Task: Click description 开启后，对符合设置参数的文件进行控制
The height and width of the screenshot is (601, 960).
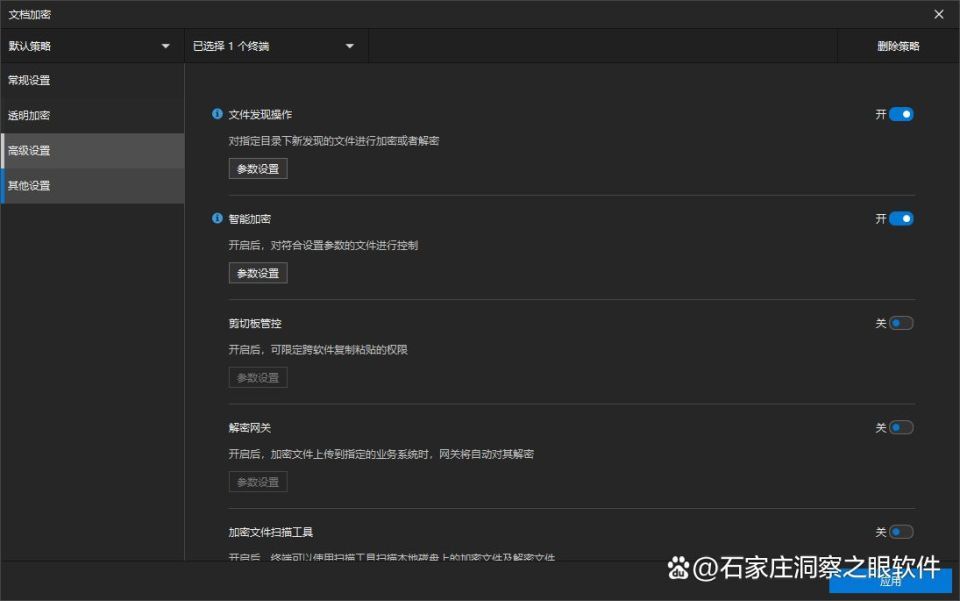Action: point(323,245)
